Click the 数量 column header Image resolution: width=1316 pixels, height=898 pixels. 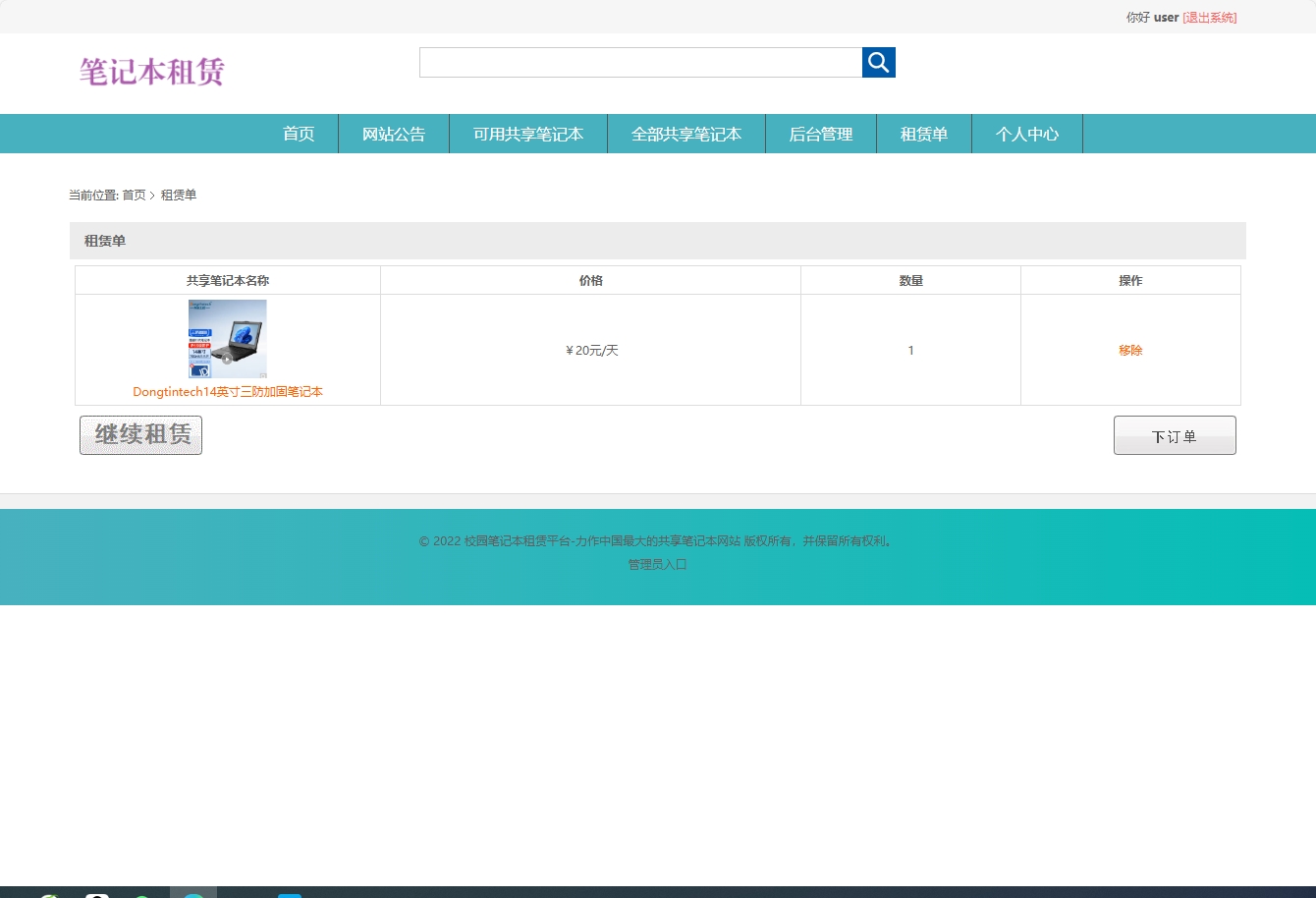[x=911, y=280]
